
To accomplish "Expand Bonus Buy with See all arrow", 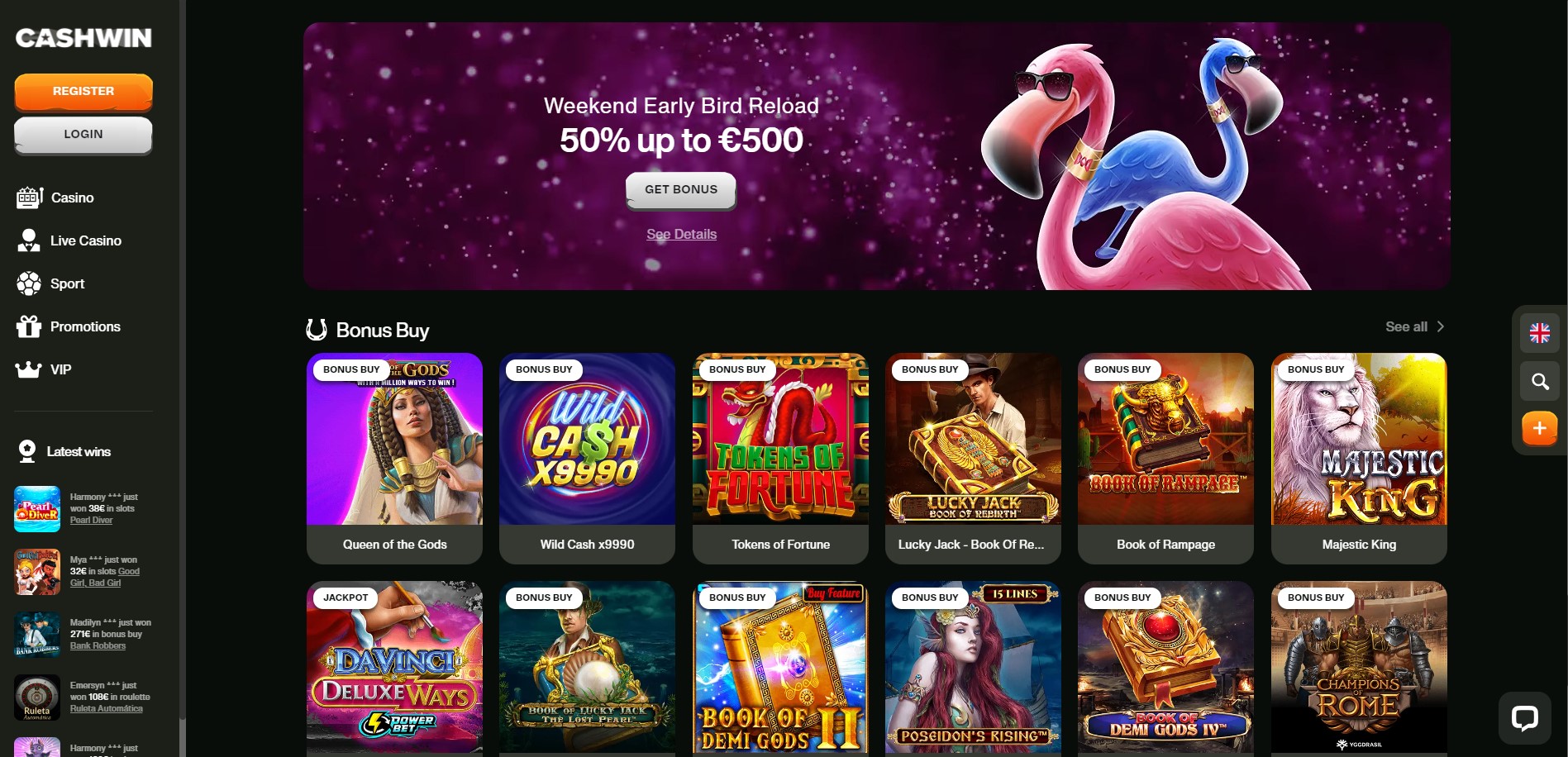I will 1414,326.
